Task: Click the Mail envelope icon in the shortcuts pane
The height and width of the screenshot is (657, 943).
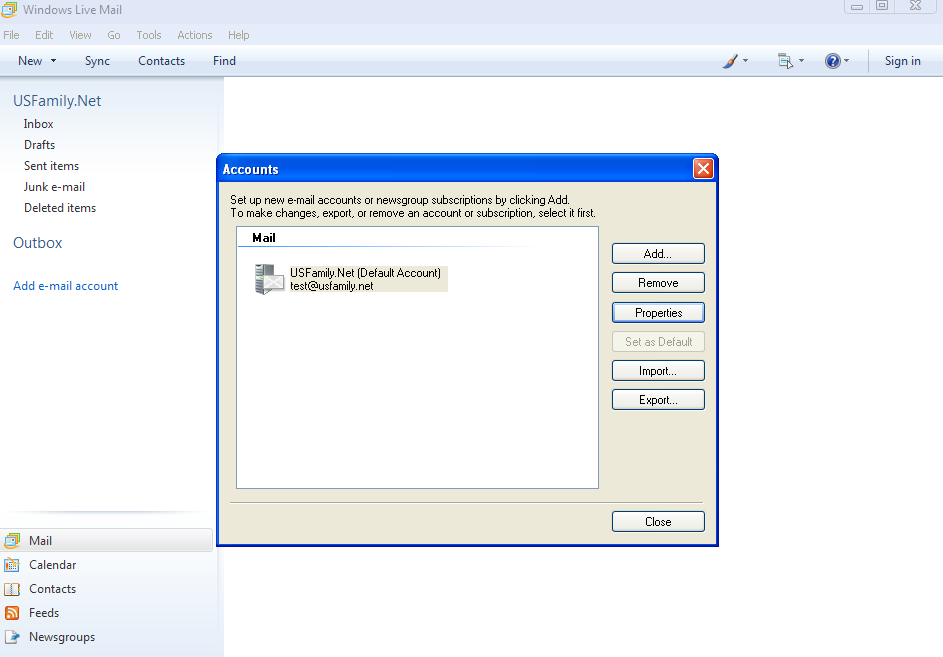Action: coord(12,541)
